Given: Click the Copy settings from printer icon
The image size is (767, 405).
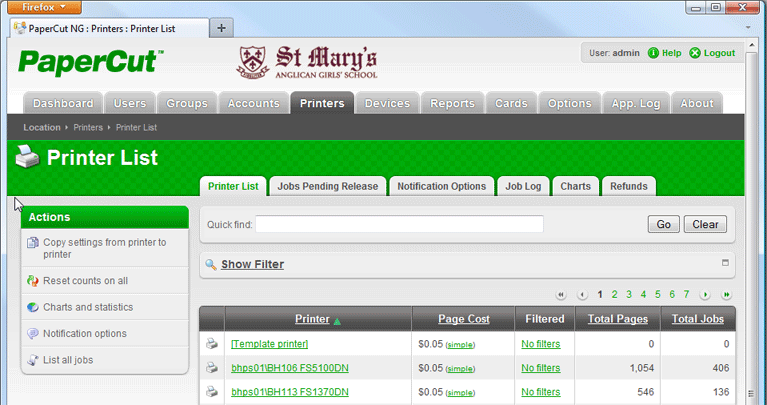Looking at the screenshot, I should pos(33,243).
